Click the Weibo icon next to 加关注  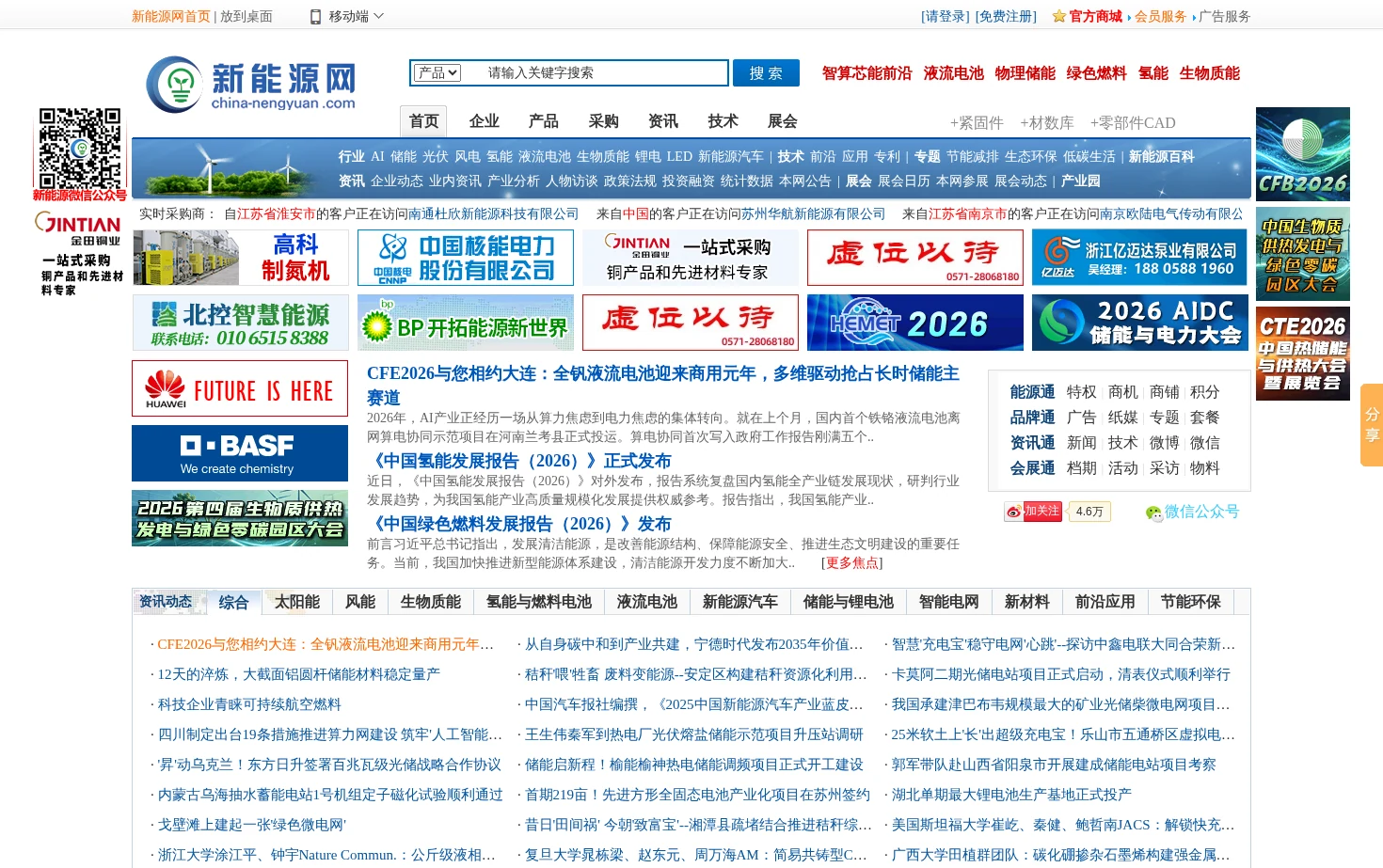click(x=1013, y=512)
